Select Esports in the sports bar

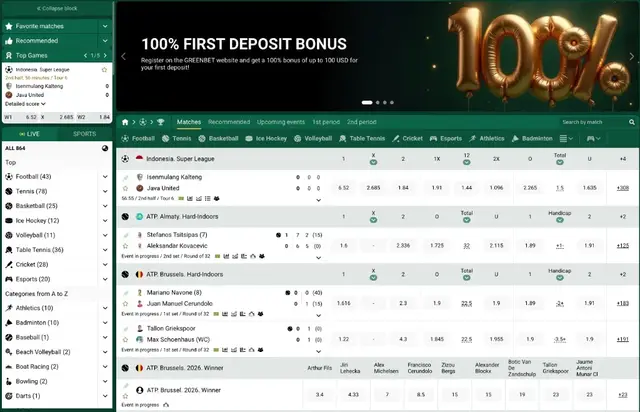tap(445, 138)
